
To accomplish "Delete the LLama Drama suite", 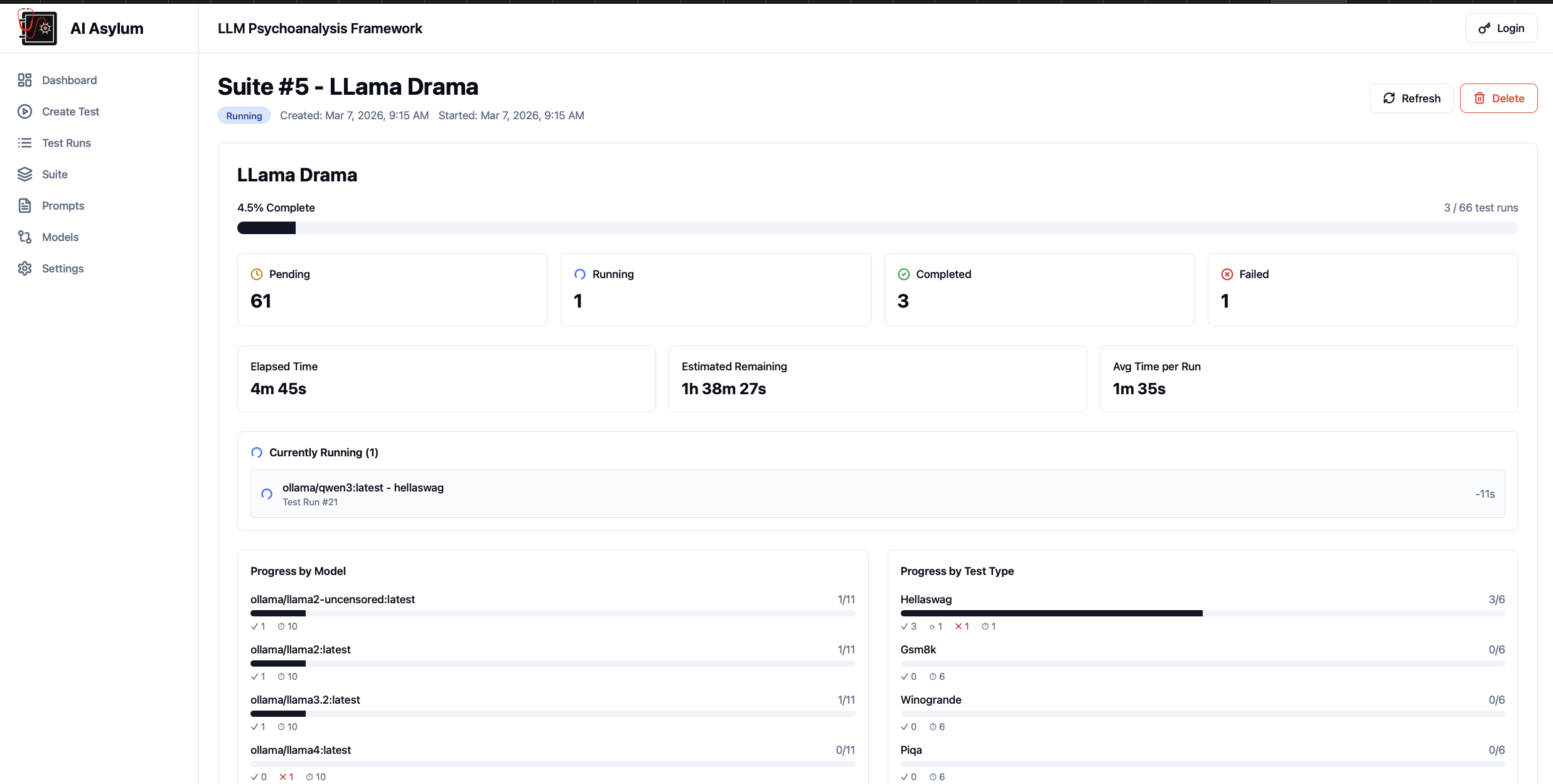I will (1498, 99).
